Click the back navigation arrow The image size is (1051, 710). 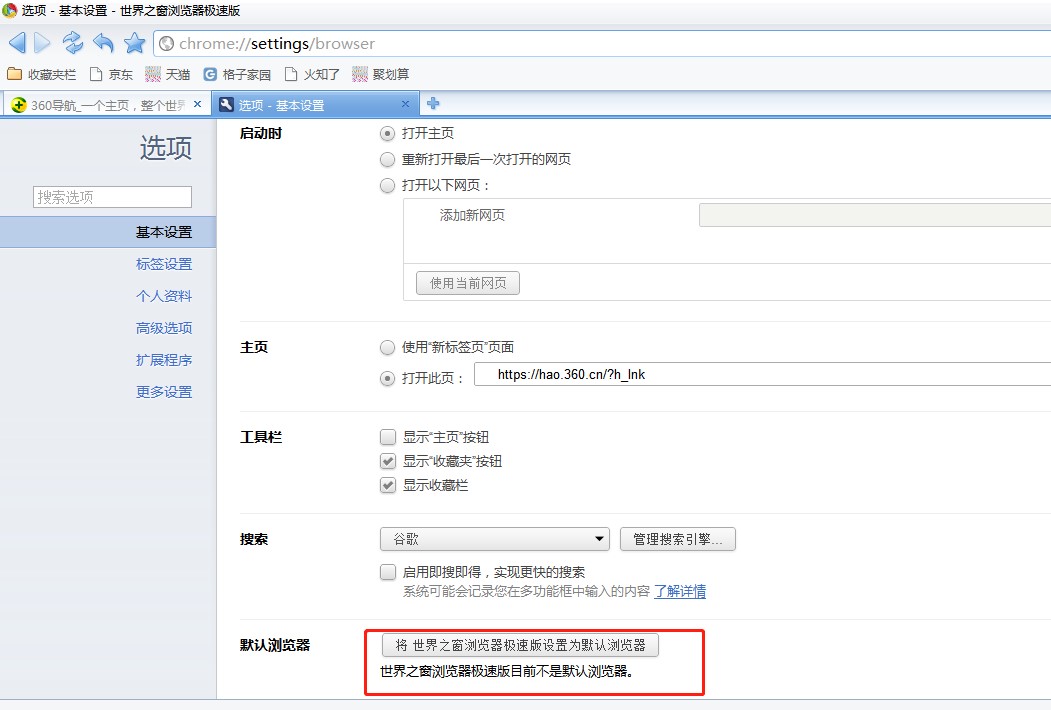tap(16, 42)
